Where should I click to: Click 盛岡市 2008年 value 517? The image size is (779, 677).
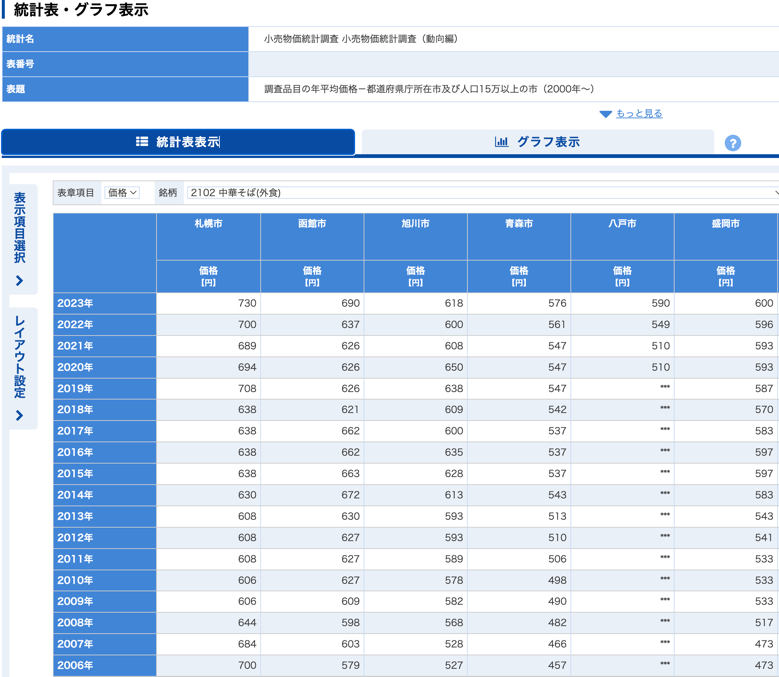coord(764,623)
